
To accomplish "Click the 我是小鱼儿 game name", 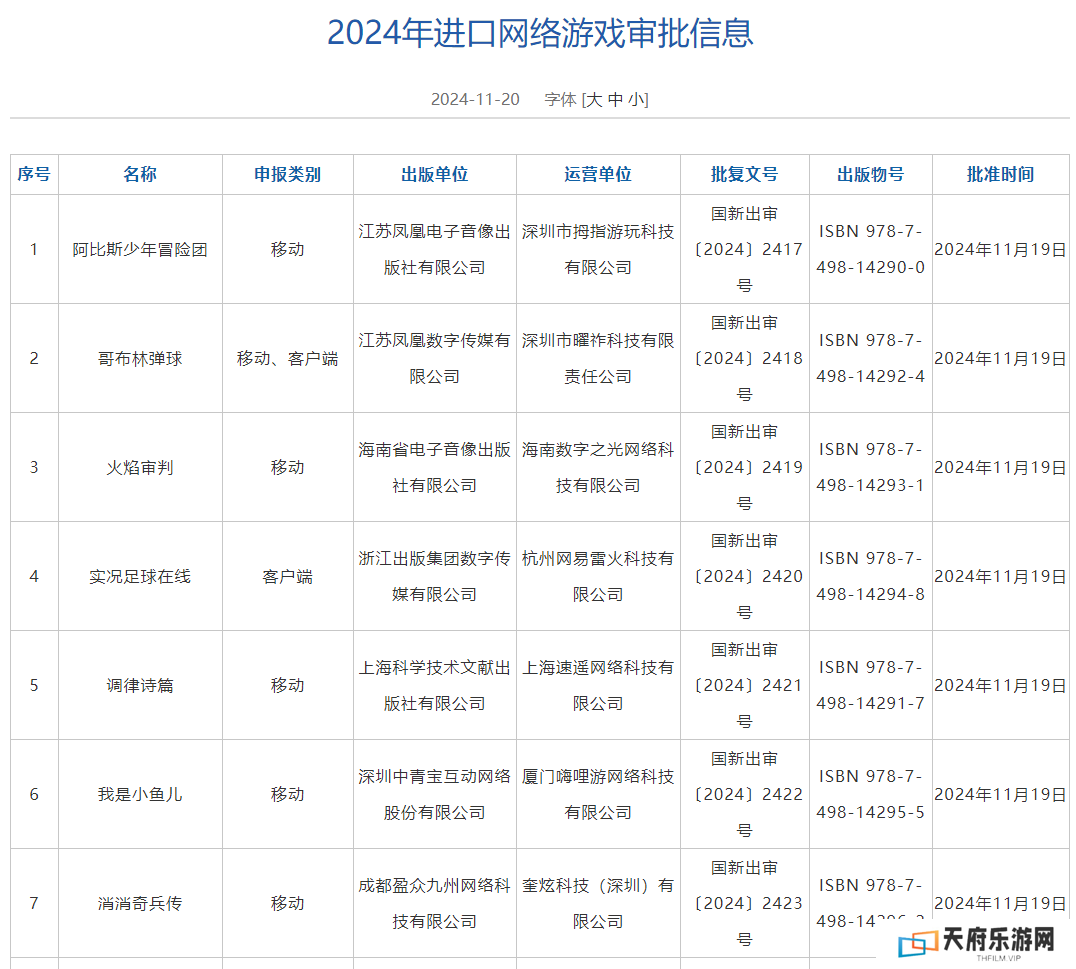I will [x=140, y=795].
